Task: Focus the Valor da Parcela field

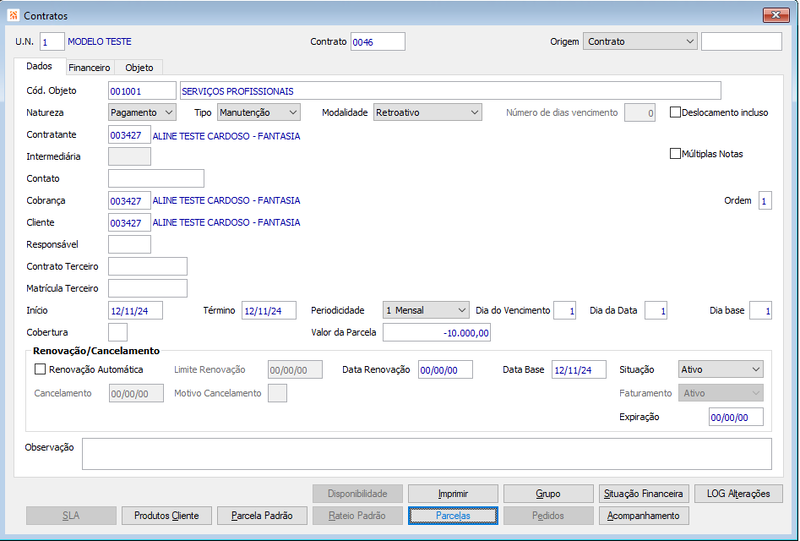Action: pos(437,333)
